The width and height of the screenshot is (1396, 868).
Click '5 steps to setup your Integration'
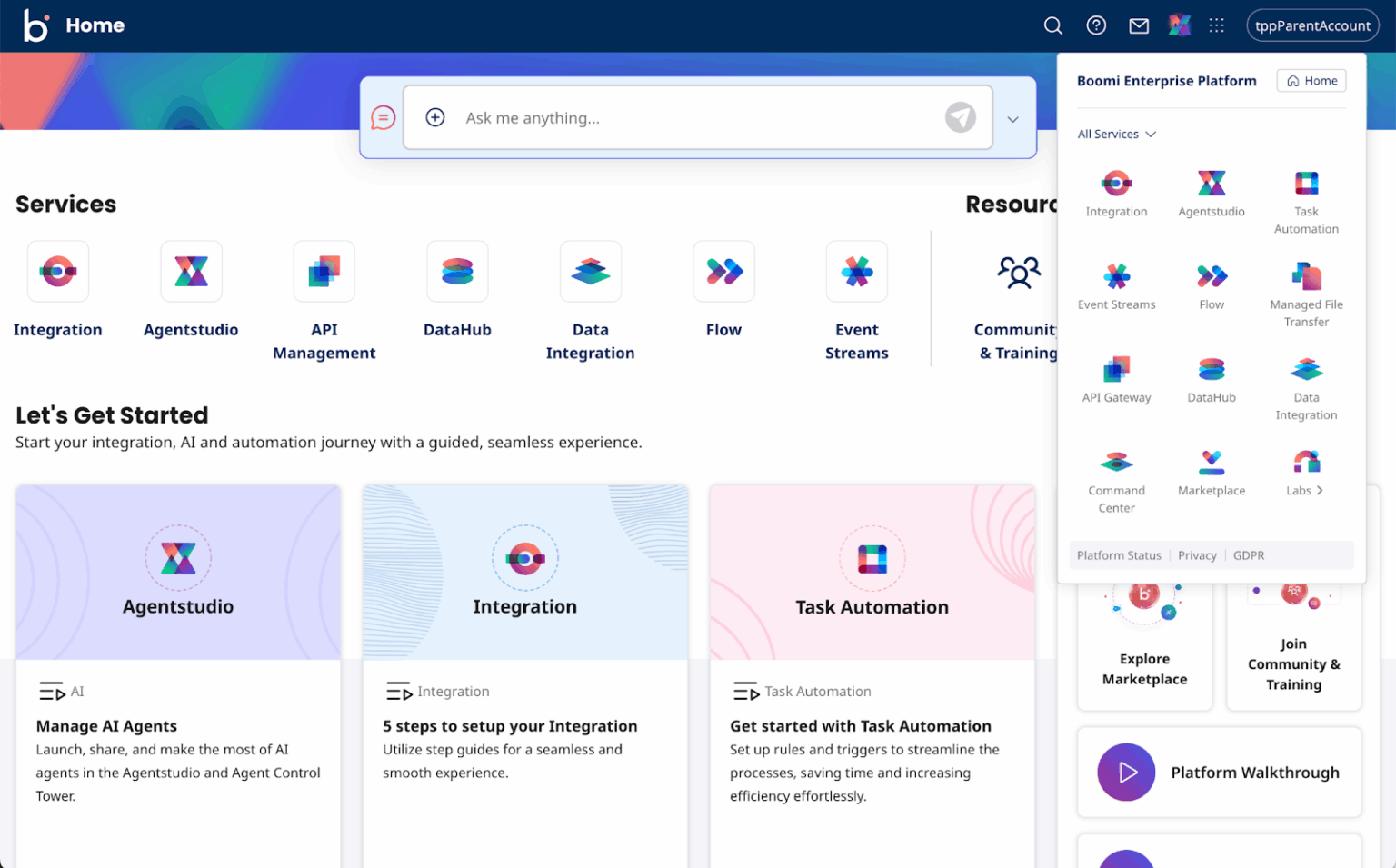click(x=510, y=726)
